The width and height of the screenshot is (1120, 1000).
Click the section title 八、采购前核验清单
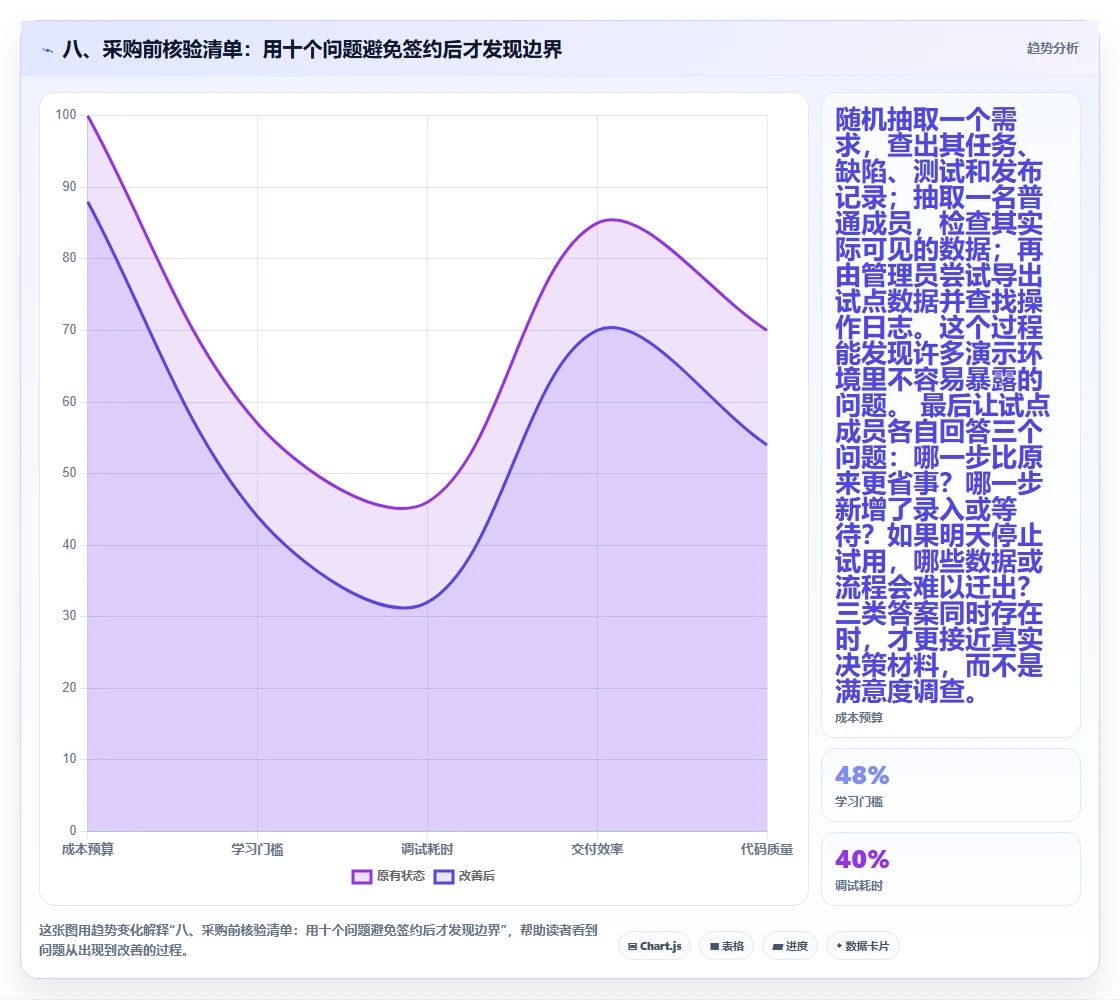[x=154, y=50]
